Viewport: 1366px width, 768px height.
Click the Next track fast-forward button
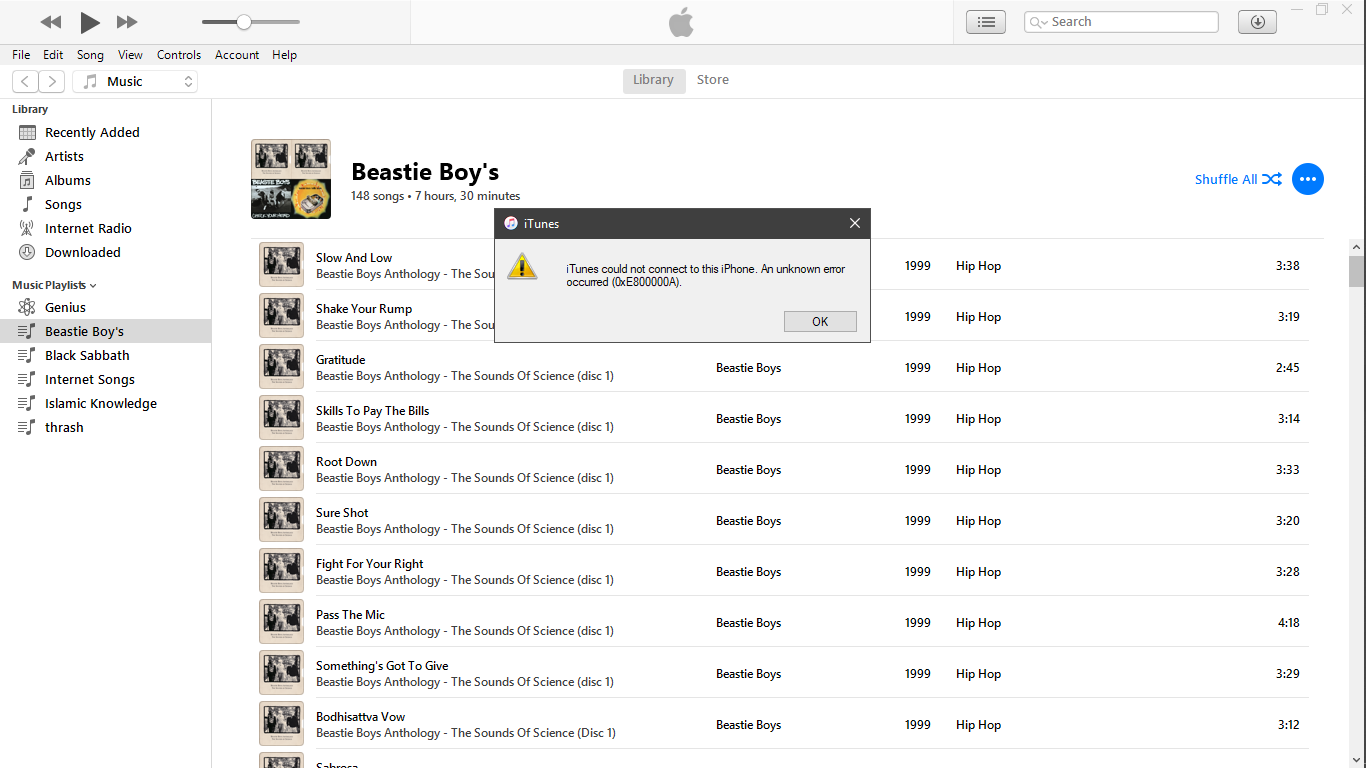127,22
